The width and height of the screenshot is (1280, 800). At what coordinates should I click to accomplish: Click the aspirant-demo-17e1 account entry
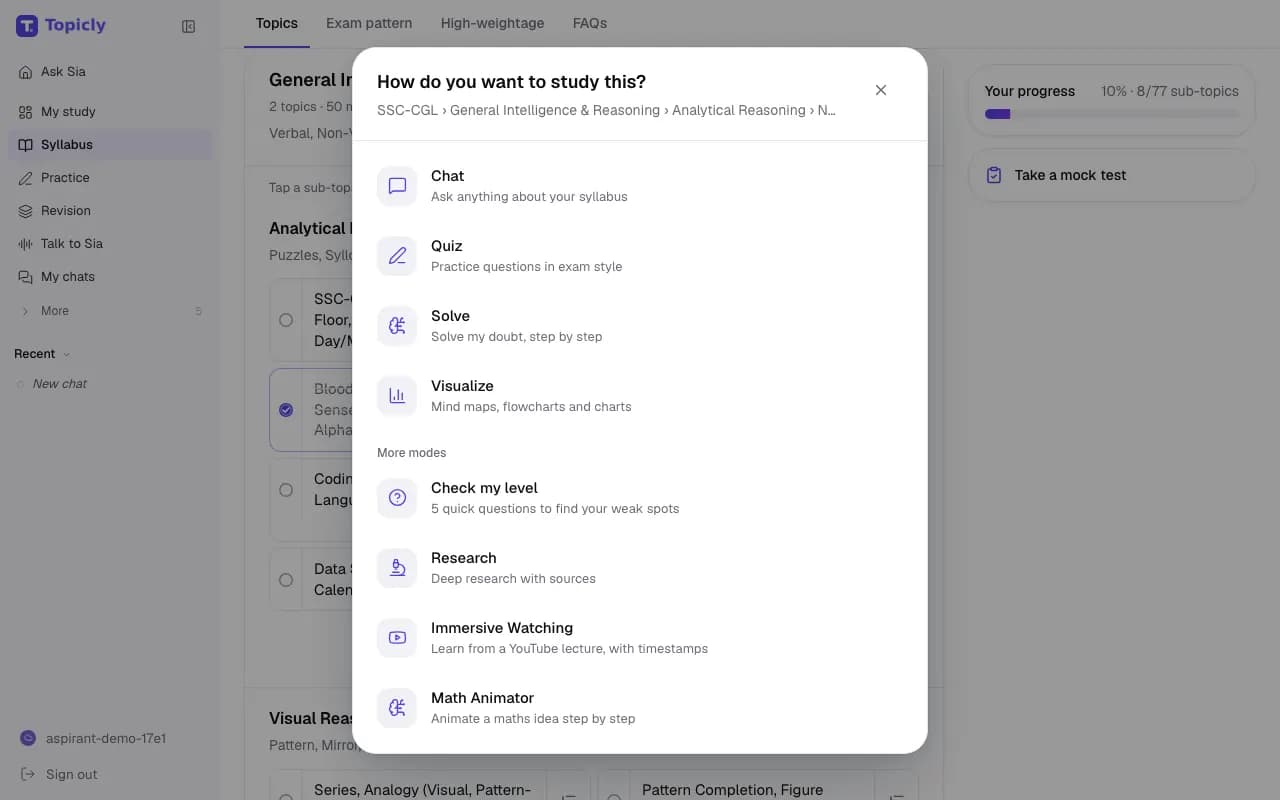click(x=93, y=739)
